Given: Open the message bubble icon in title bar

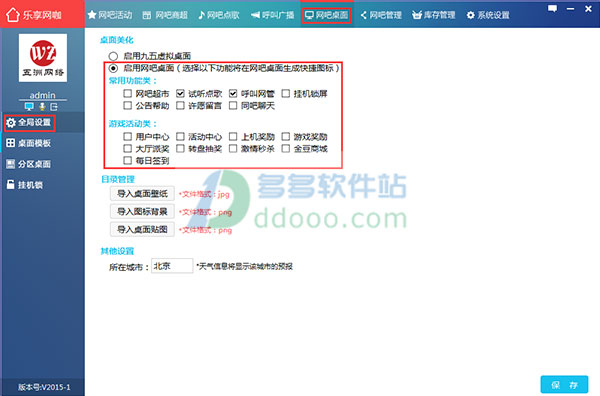Looking at the screenshot, I should point(552,9).
